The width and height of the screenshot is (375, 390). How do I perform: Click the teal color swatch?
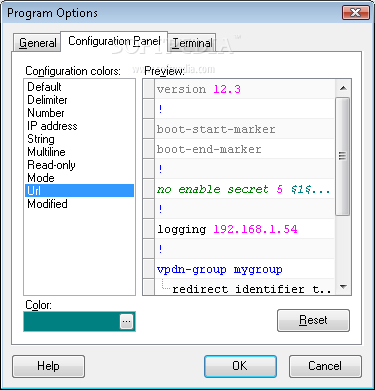[x=72, y=321]
